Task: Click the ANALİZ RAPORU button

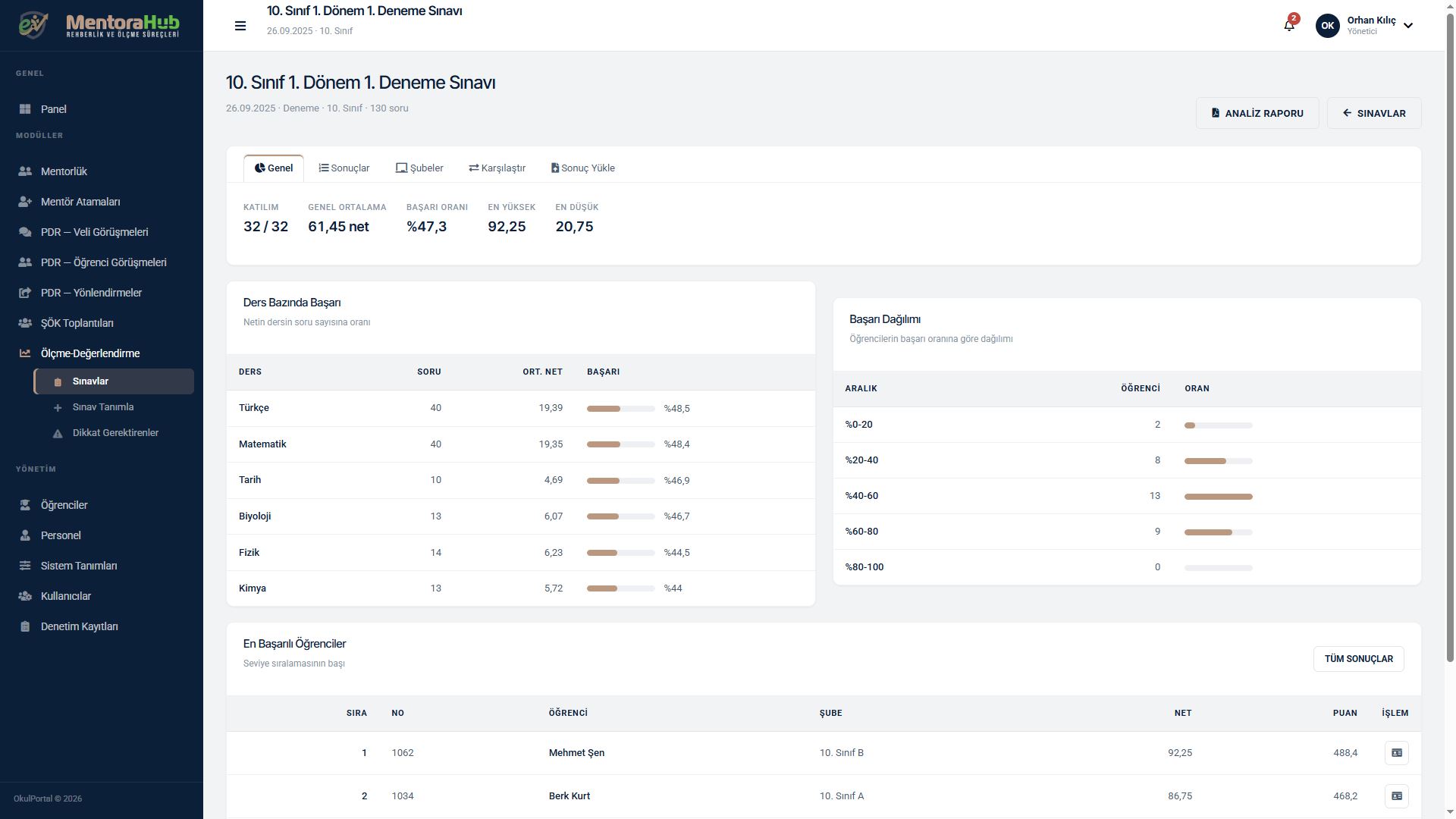Action: click(x=1257, y=113)
